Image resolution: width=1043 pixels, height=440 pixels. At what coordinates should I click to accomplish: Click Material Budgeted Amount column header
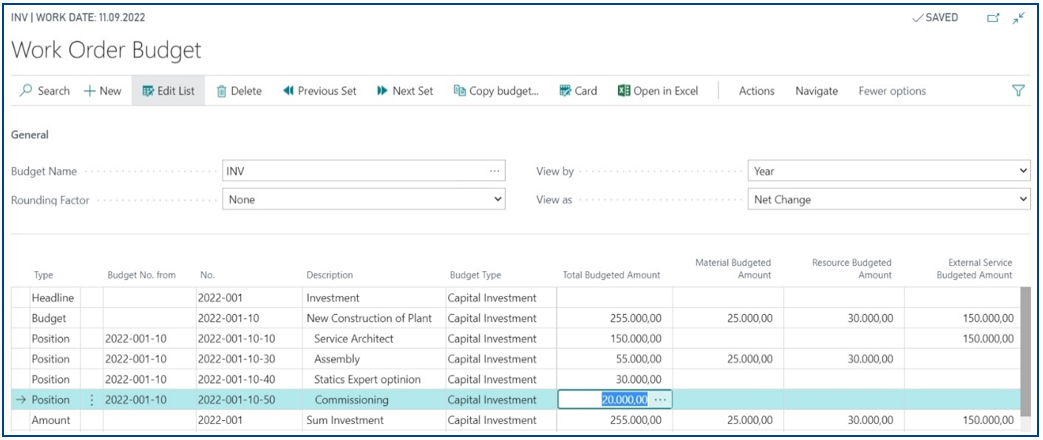[732, 269]
